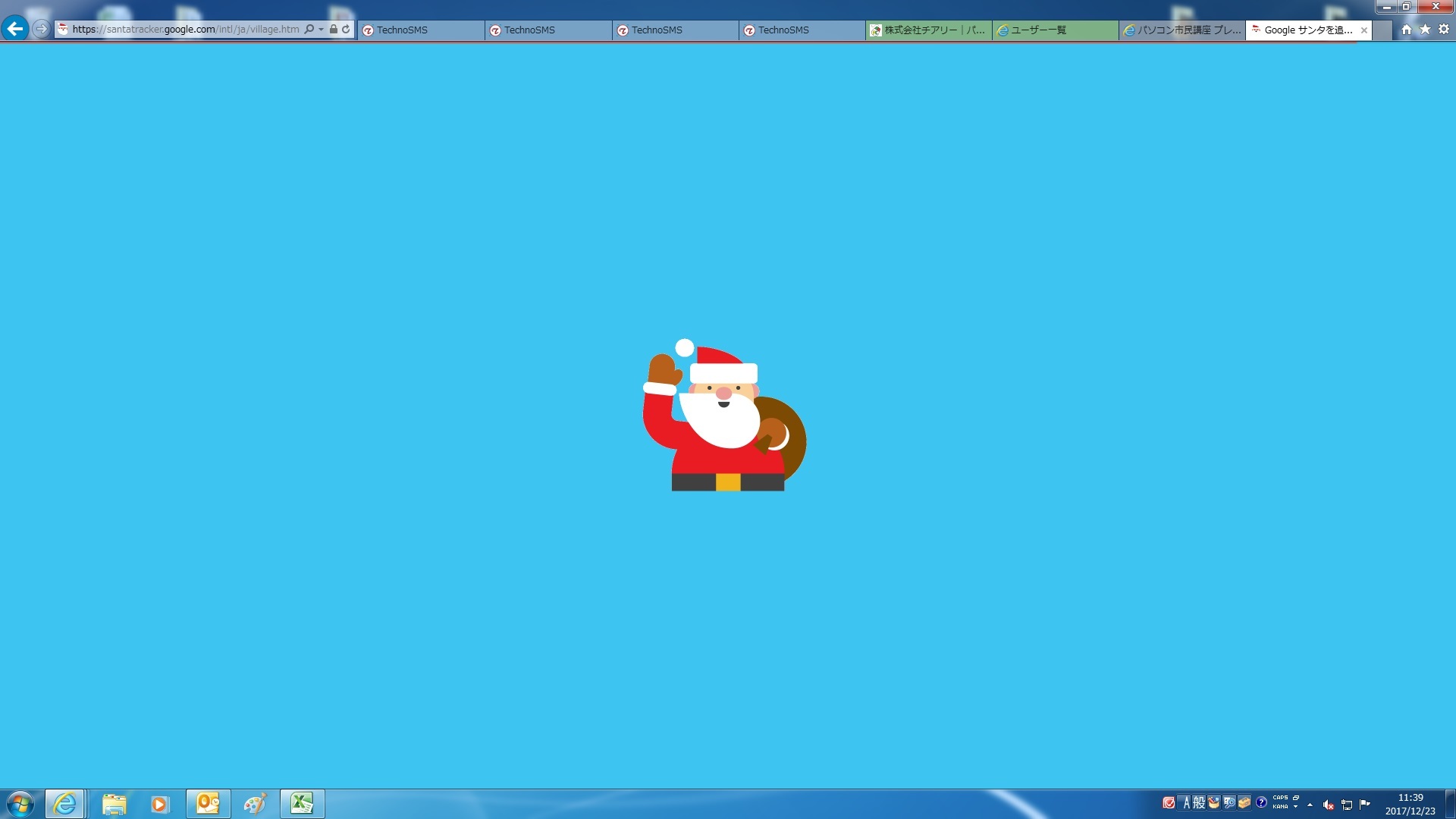This screenshot has width=1456, height=819.
Task: Toggle the muted speaker volume icon
Action: pyautogui.click(x=1328, y=805)
